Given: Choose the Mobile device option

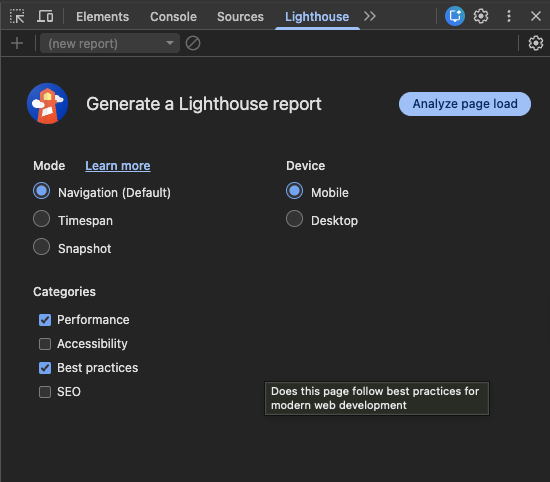Looking at the screenshot, I should (x=295, y=191).
